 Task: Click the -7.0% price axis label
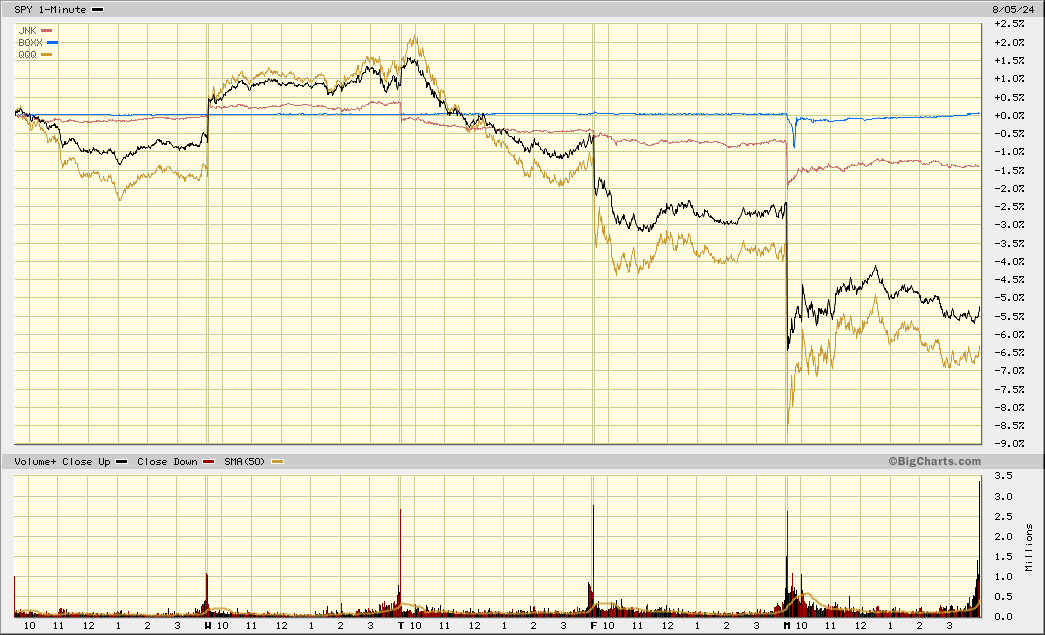1009,370
